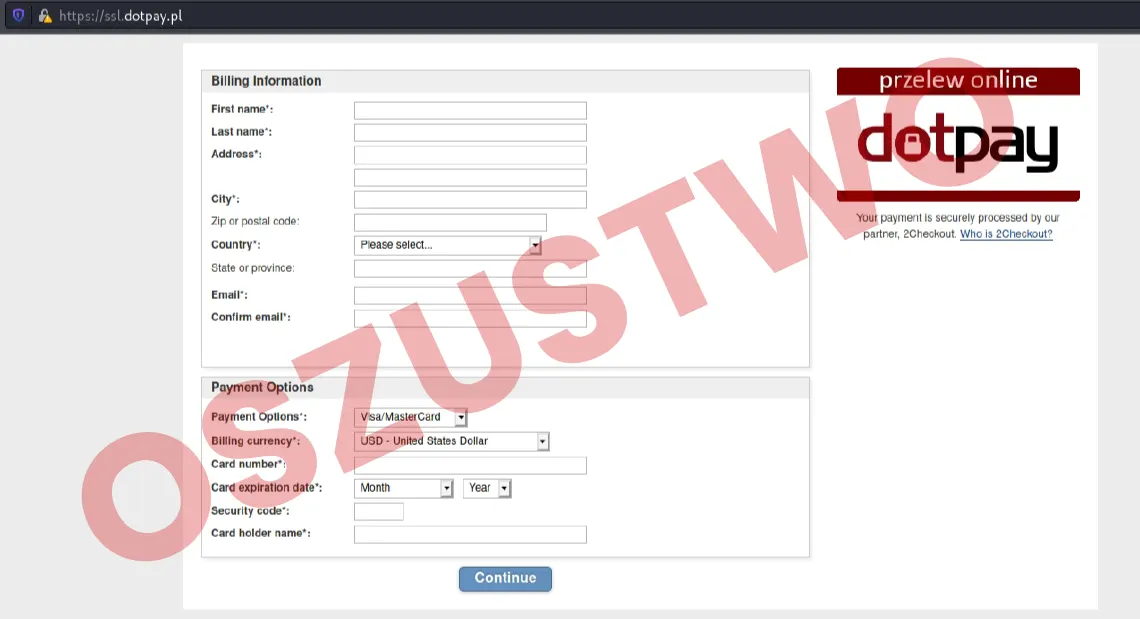This screenshot has height=619, width=1140.
Task: Click the Billing currency label
Action: click(255, 442)
